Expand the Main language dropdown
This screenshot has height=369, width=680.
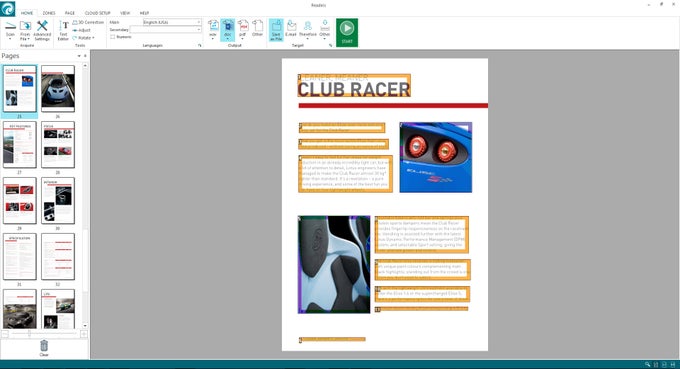tap(172, 22)
